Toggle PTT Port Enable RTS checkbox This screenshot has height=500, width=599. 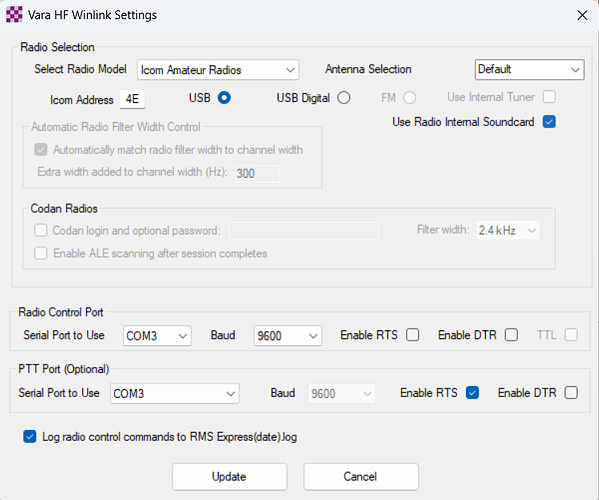tap(473, 393)
